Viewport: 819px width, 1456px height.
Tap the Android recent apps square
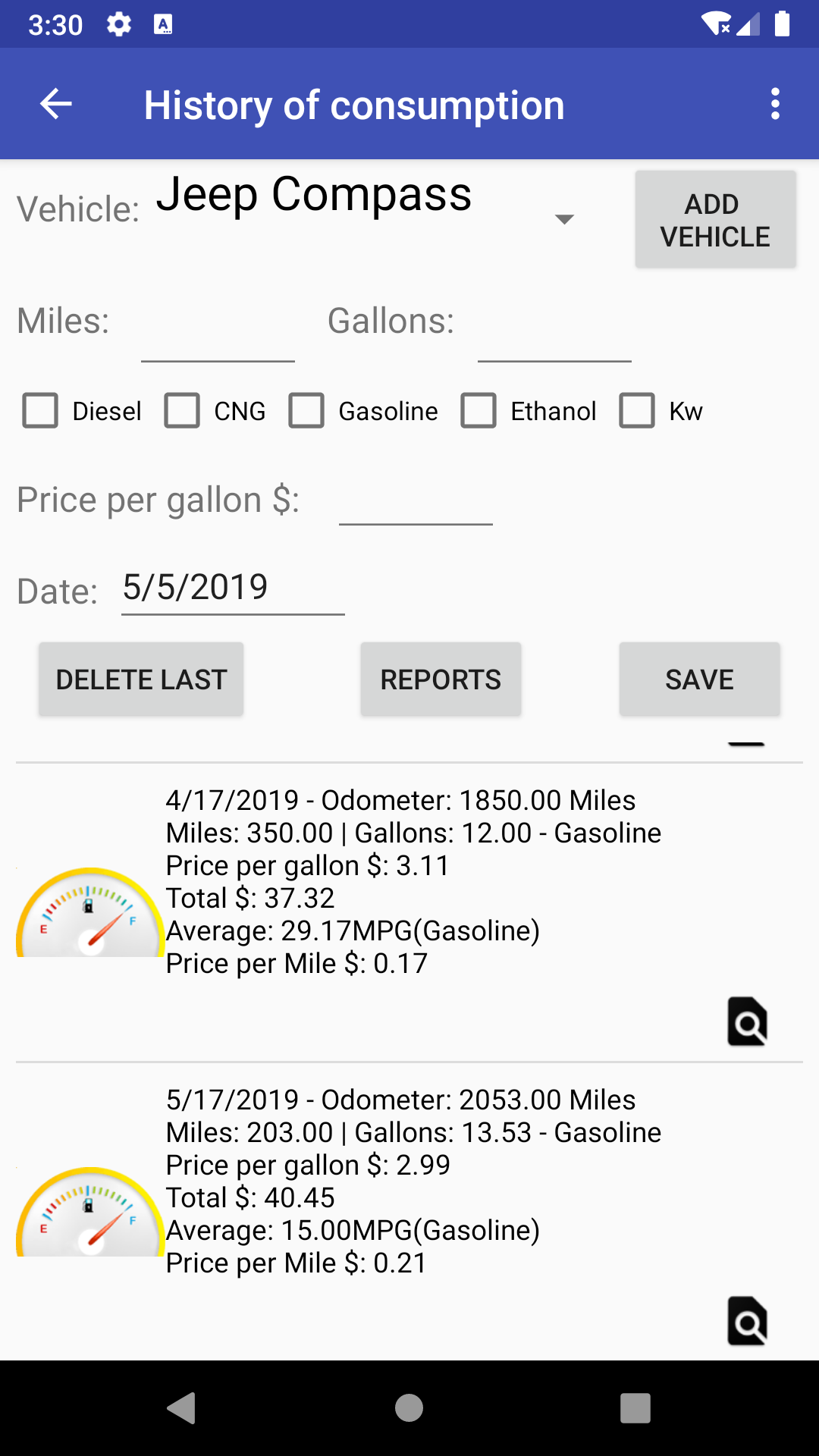[x=635, y=1408]
